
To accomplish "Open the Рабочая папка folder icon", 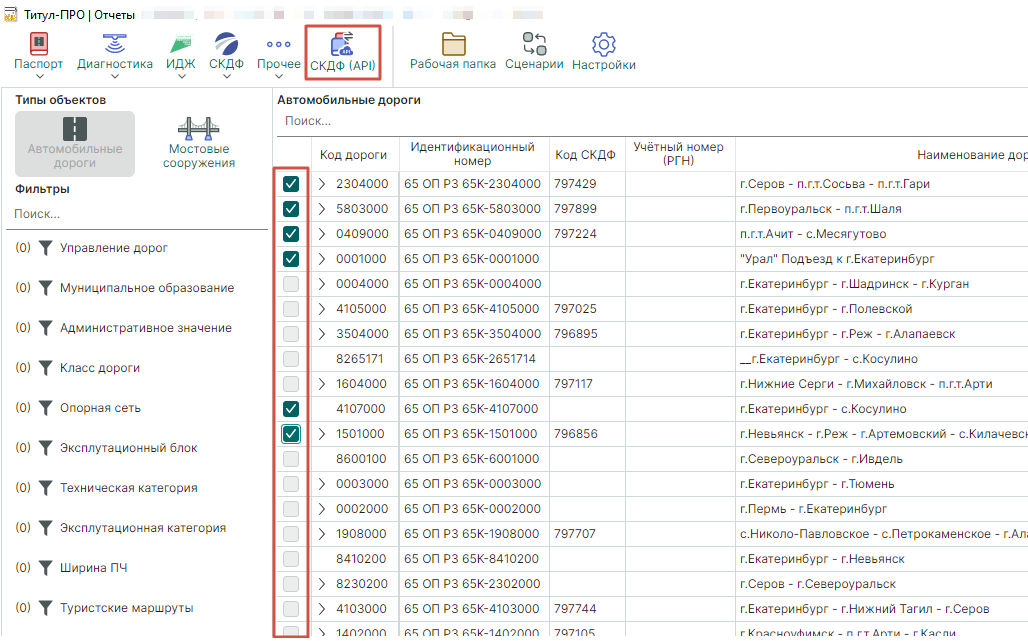I will 453,45.
